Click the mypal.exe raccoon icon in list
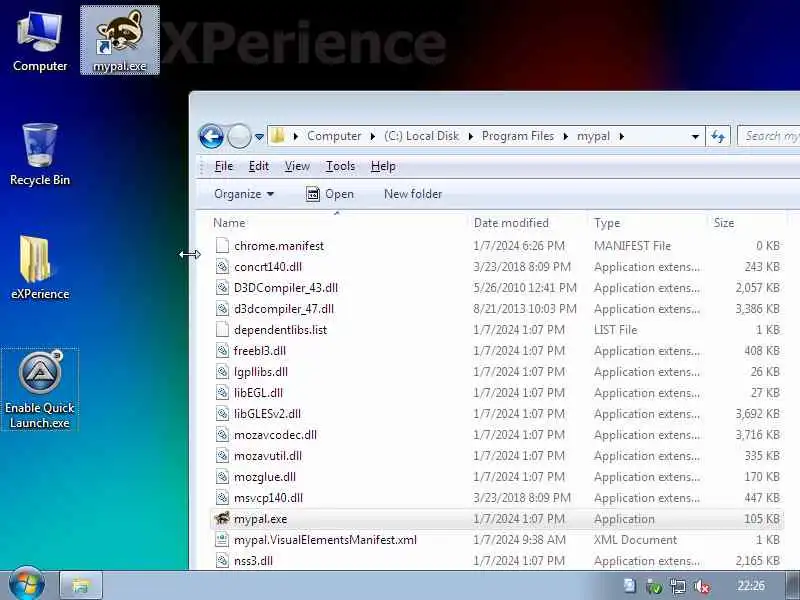 (x=222, y=519)
